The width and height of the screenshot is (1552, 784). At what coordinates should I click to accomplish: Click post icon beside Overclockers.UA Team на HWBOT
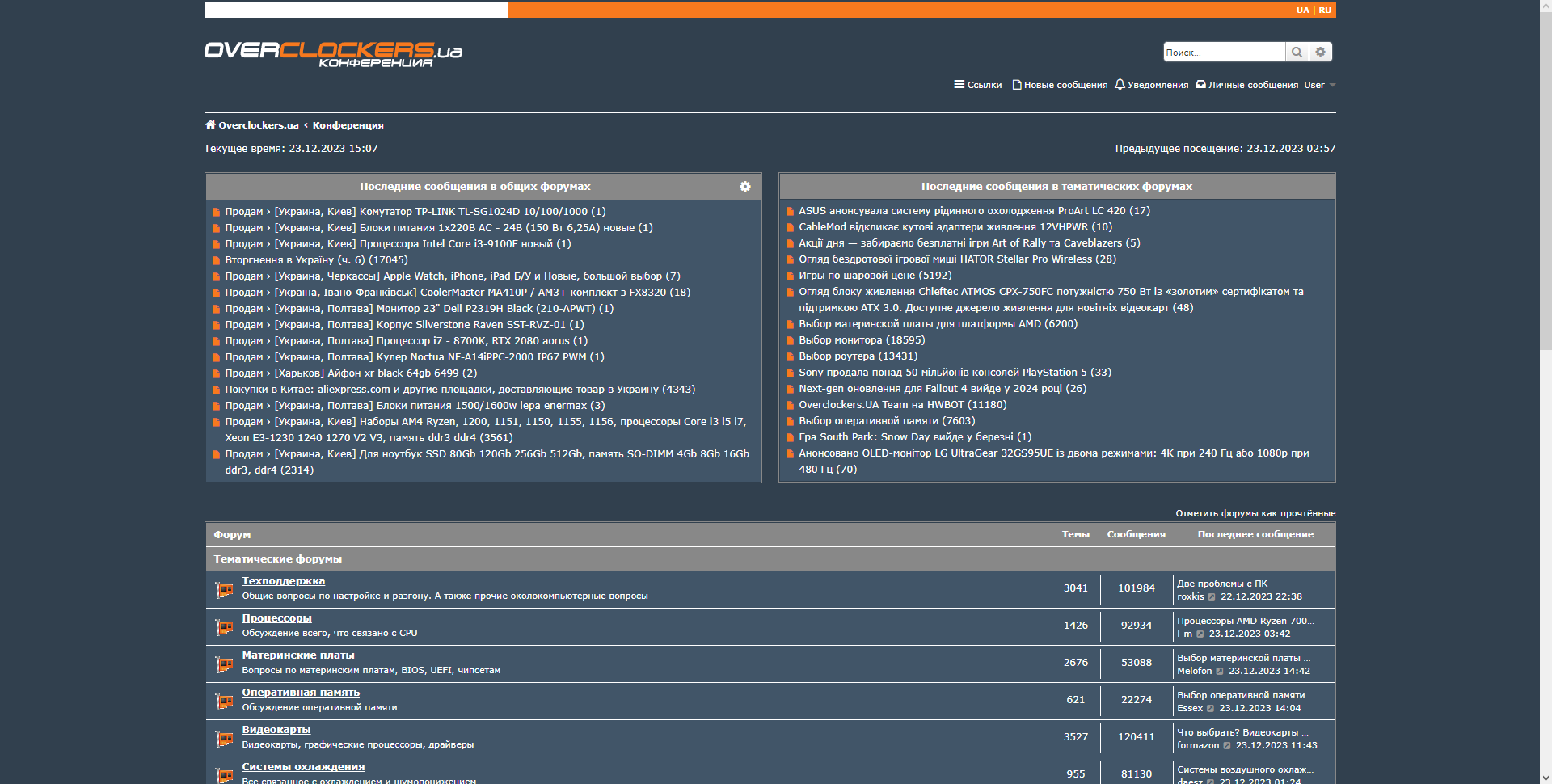pyautogui.click(x=791, y=405)
